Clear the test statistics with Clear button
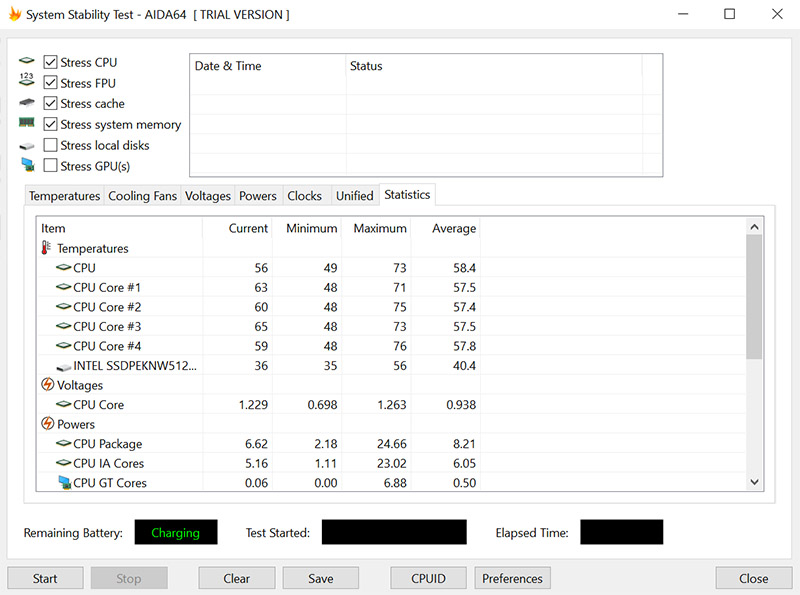 (x=237, y=578)
